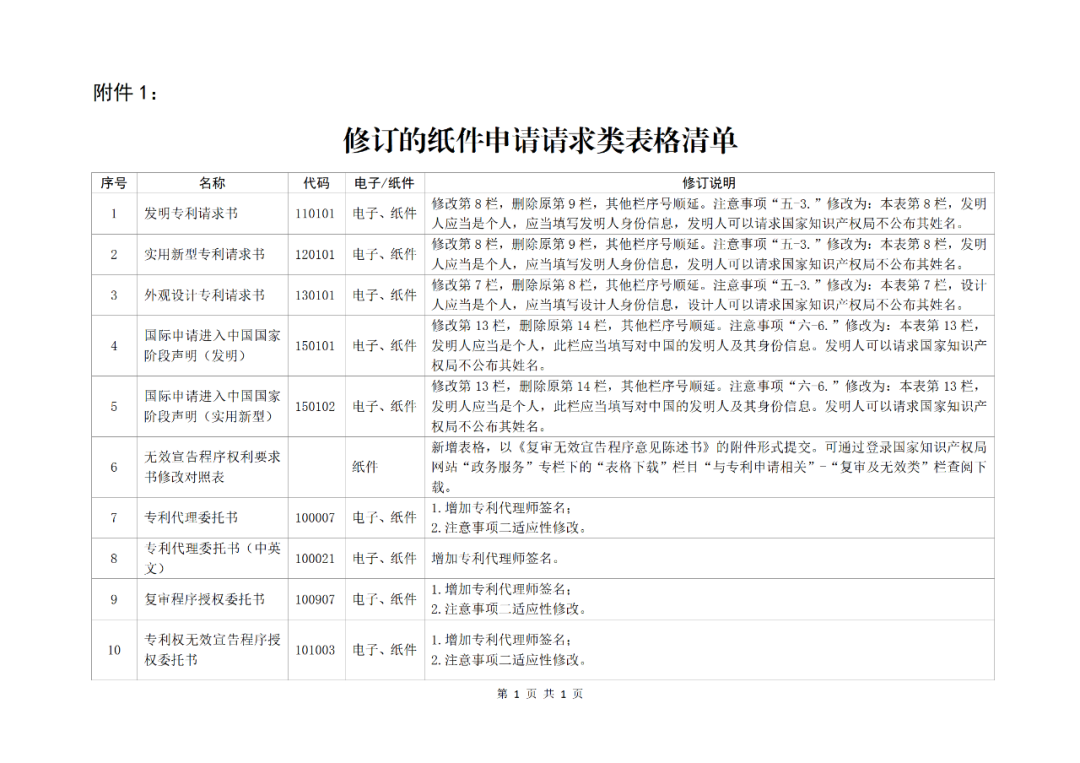Click code 110101 in row 1
The height and width of the screenshot is (763, 1080).
point(315,213)
